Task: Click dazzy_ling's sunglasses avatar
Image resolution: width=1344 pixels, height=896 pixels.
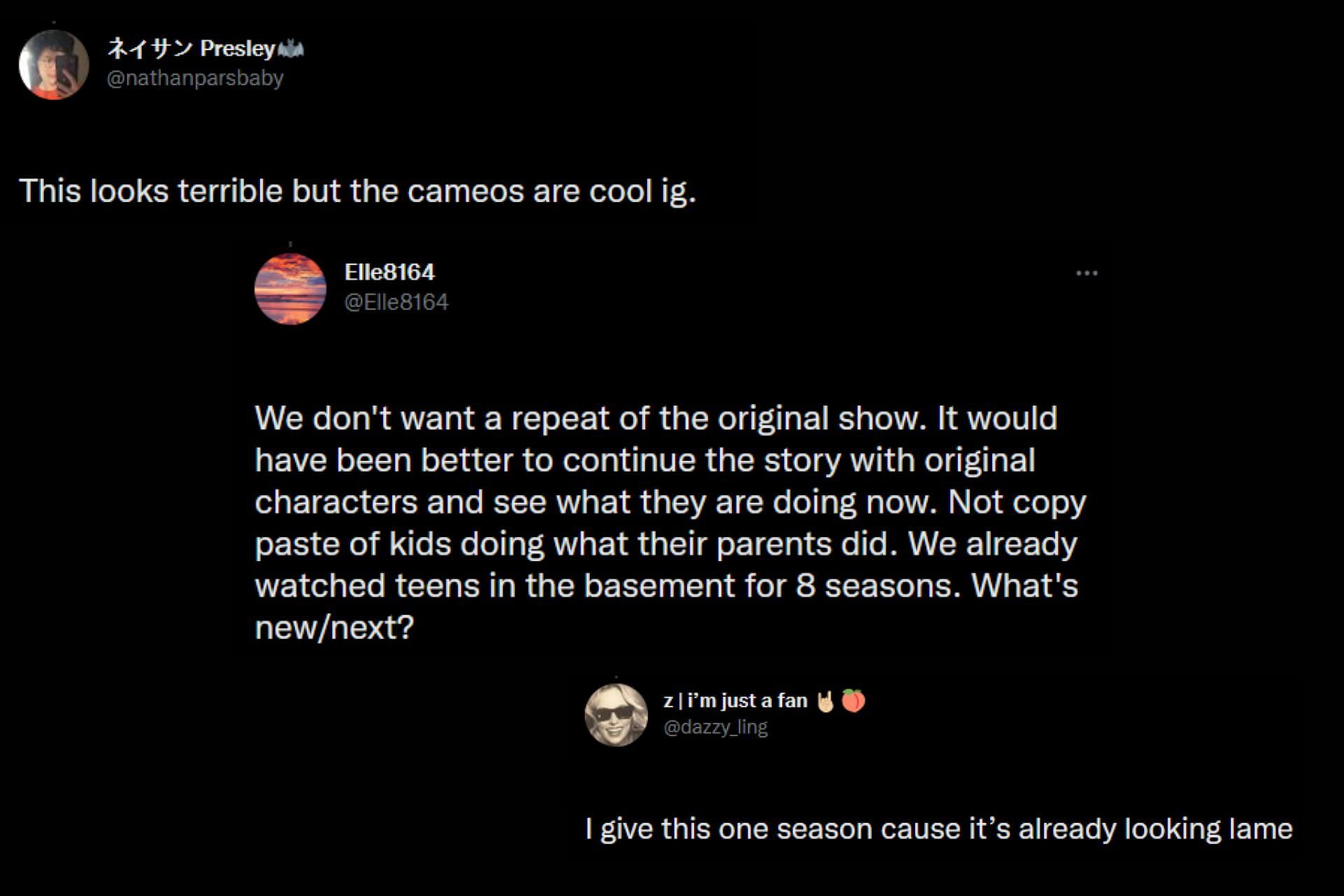Action: point(616,715)
